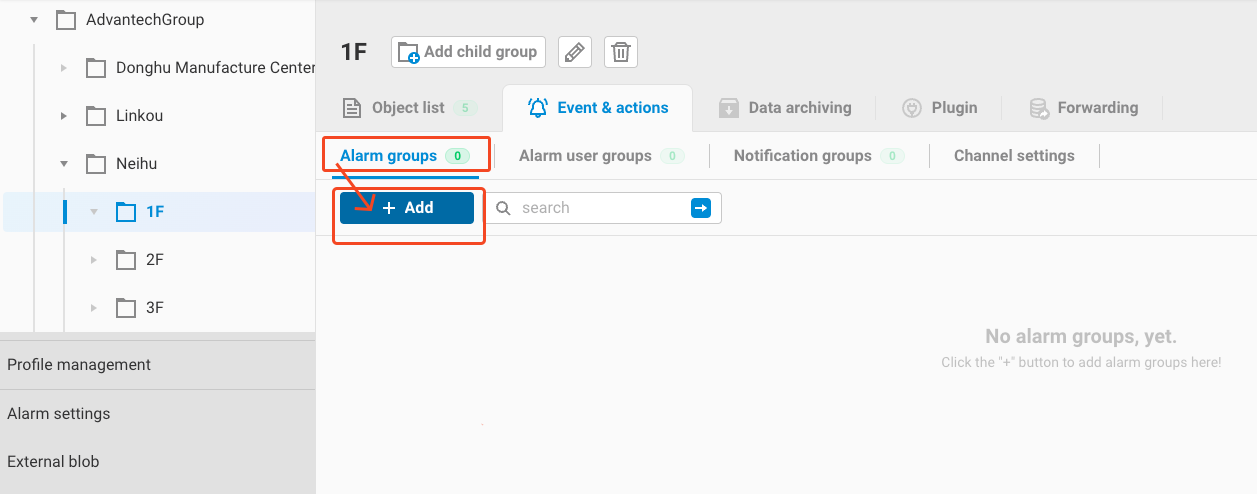Open Profile management in the sidebar

coord(79,365)
